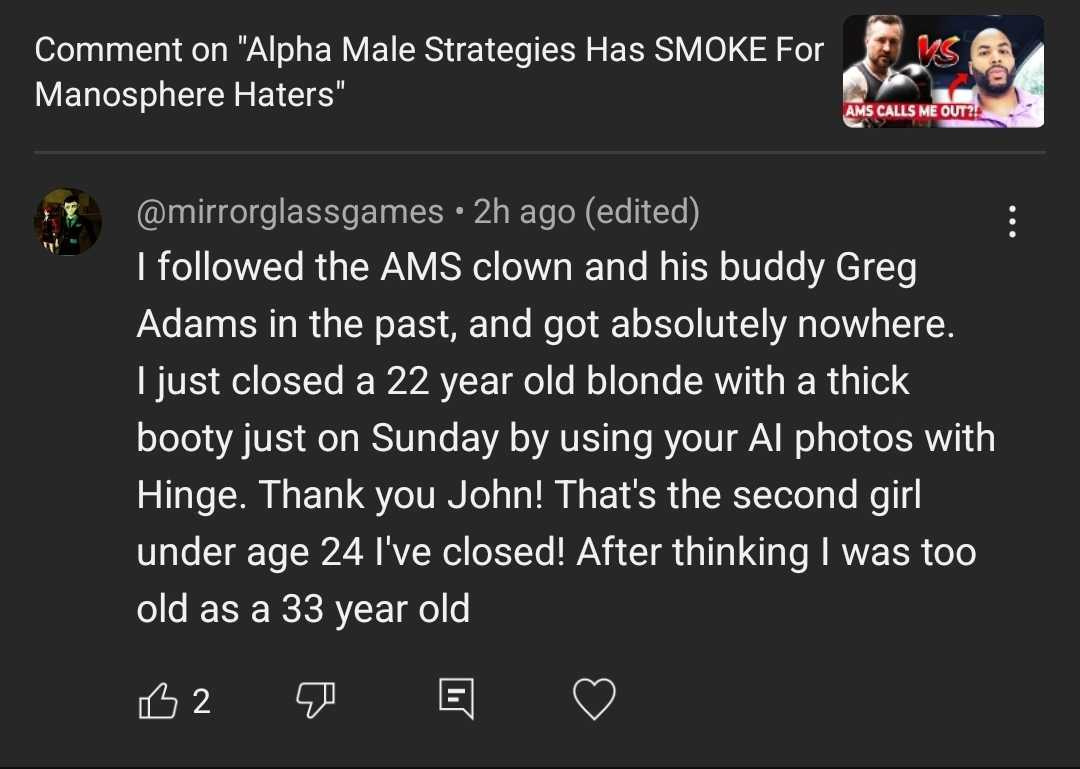Click the "AMS CALLS ME OUT?!" thumbnail caption
The image size is (1080, 769).
click(912, 112)
